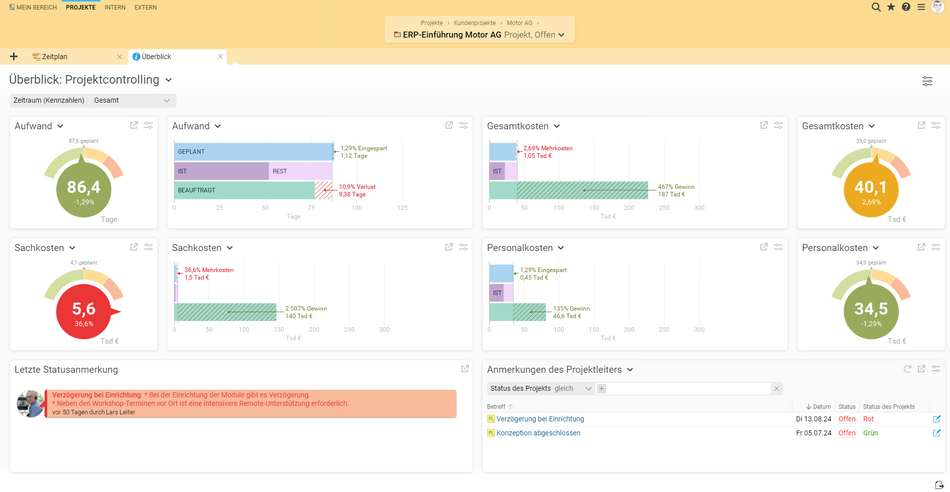This screenshot has height=492, width=950.
Task: Open the Gesamtkosten bar chart title dropdown
Action: (x=557, y=127)
